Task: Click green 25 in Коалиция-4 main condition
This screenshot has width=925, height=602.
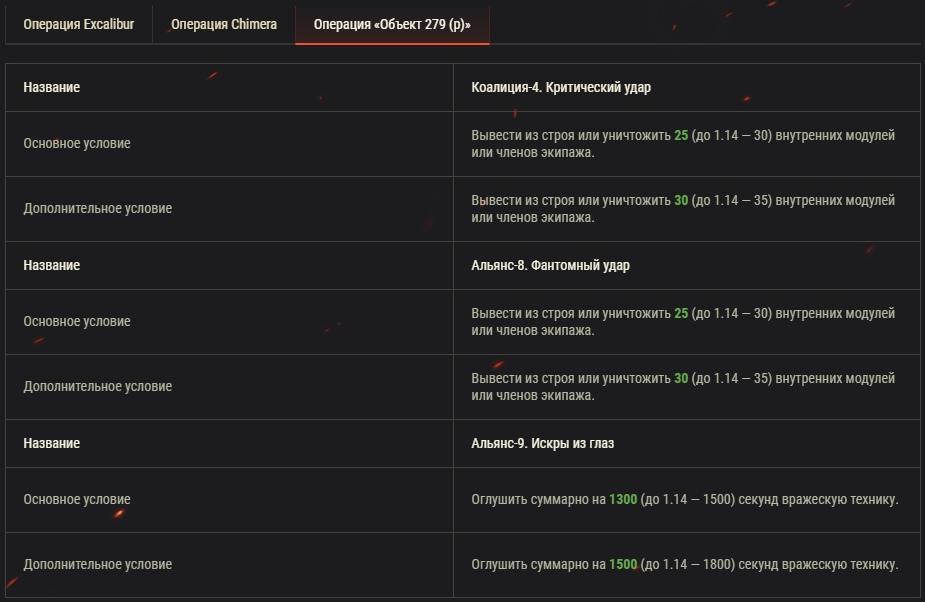Action: [x=681, y=135]
